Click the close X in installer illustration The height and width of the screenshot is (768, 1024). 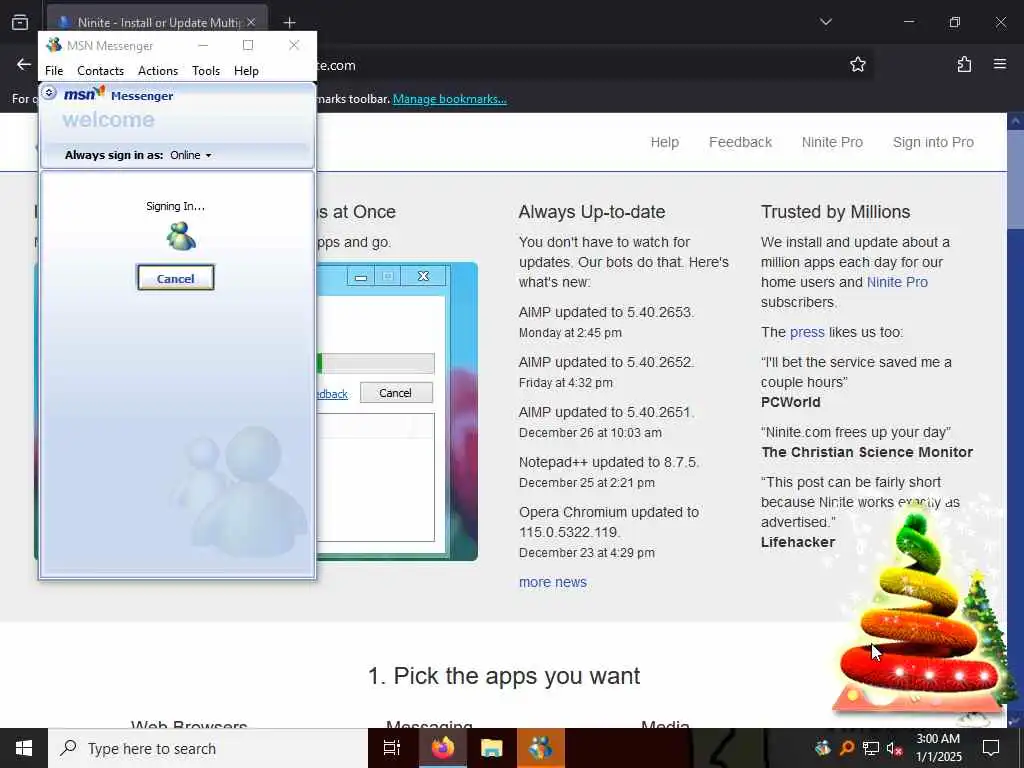pos(423,276)
